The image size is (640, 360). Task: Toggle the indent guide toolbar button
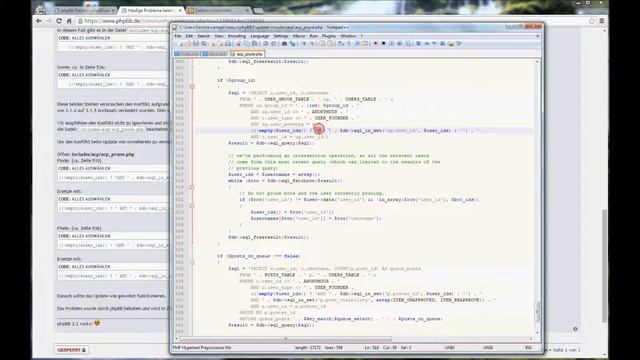(357, 43)
